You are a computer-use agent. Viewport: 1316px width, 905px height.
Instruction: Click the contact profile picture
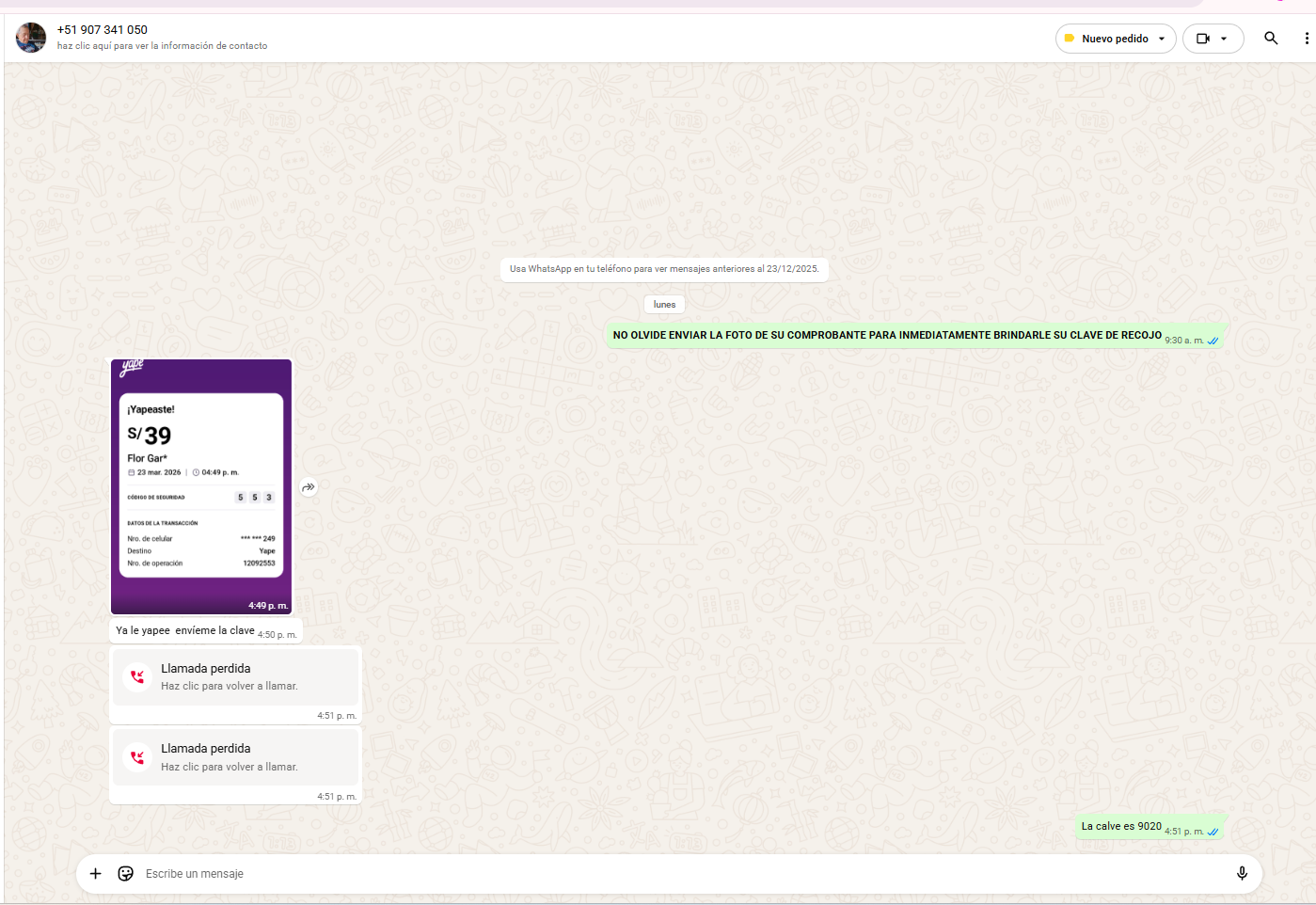31,38
